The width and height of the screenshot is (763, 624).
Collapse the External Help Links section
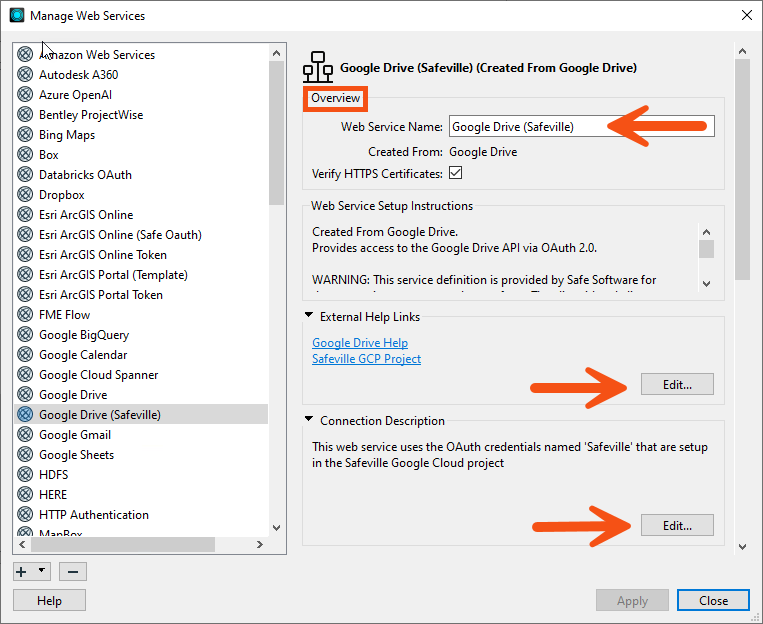(309, 315)
